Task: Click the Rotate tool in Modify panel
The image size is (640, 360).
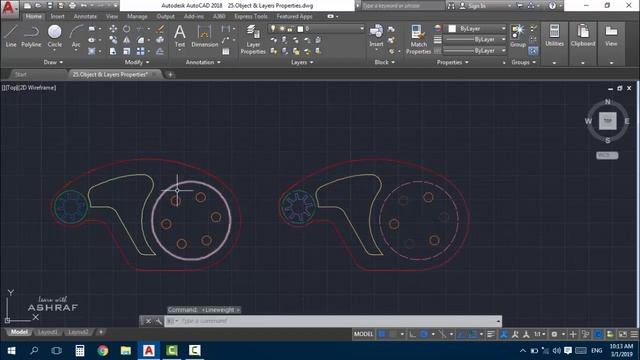Action: [x=127, y=29]
